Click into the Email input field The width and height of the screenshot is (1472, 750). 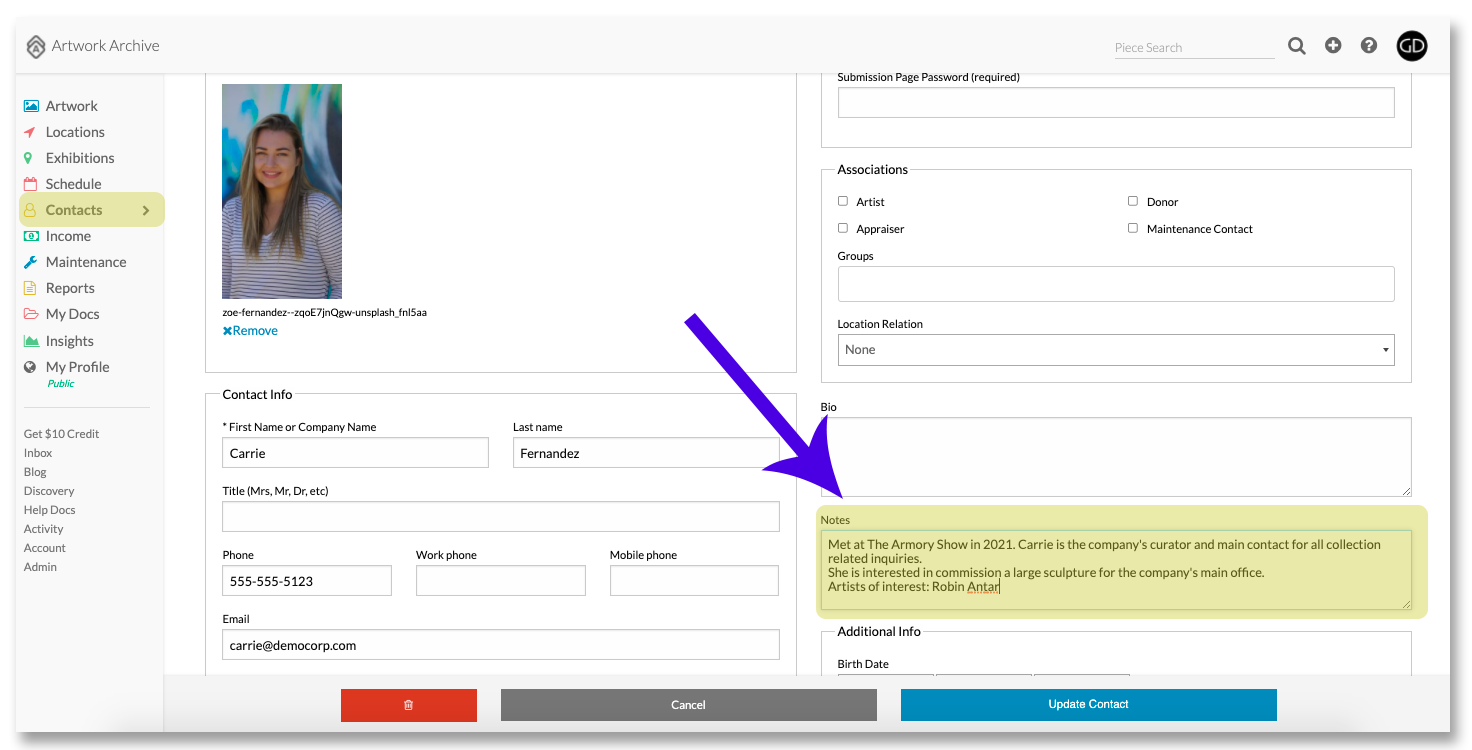click(x=501, y=645)
